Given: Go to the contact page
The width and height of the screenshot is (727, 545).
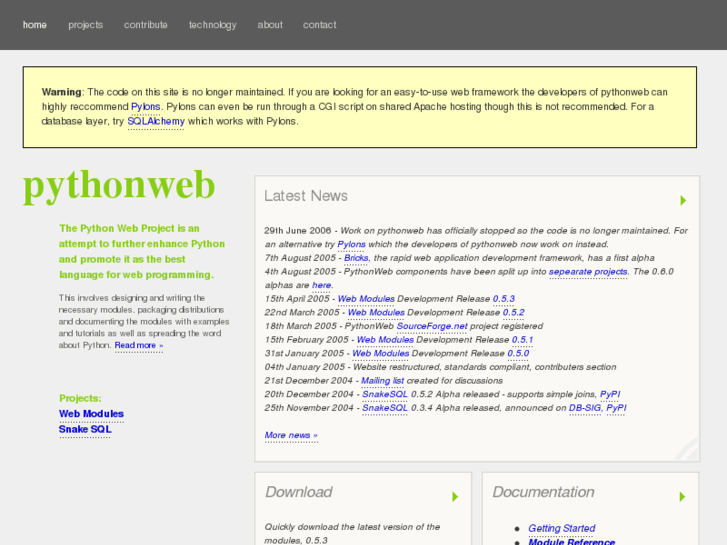Looking at the screenshot, I should [319, 25].
